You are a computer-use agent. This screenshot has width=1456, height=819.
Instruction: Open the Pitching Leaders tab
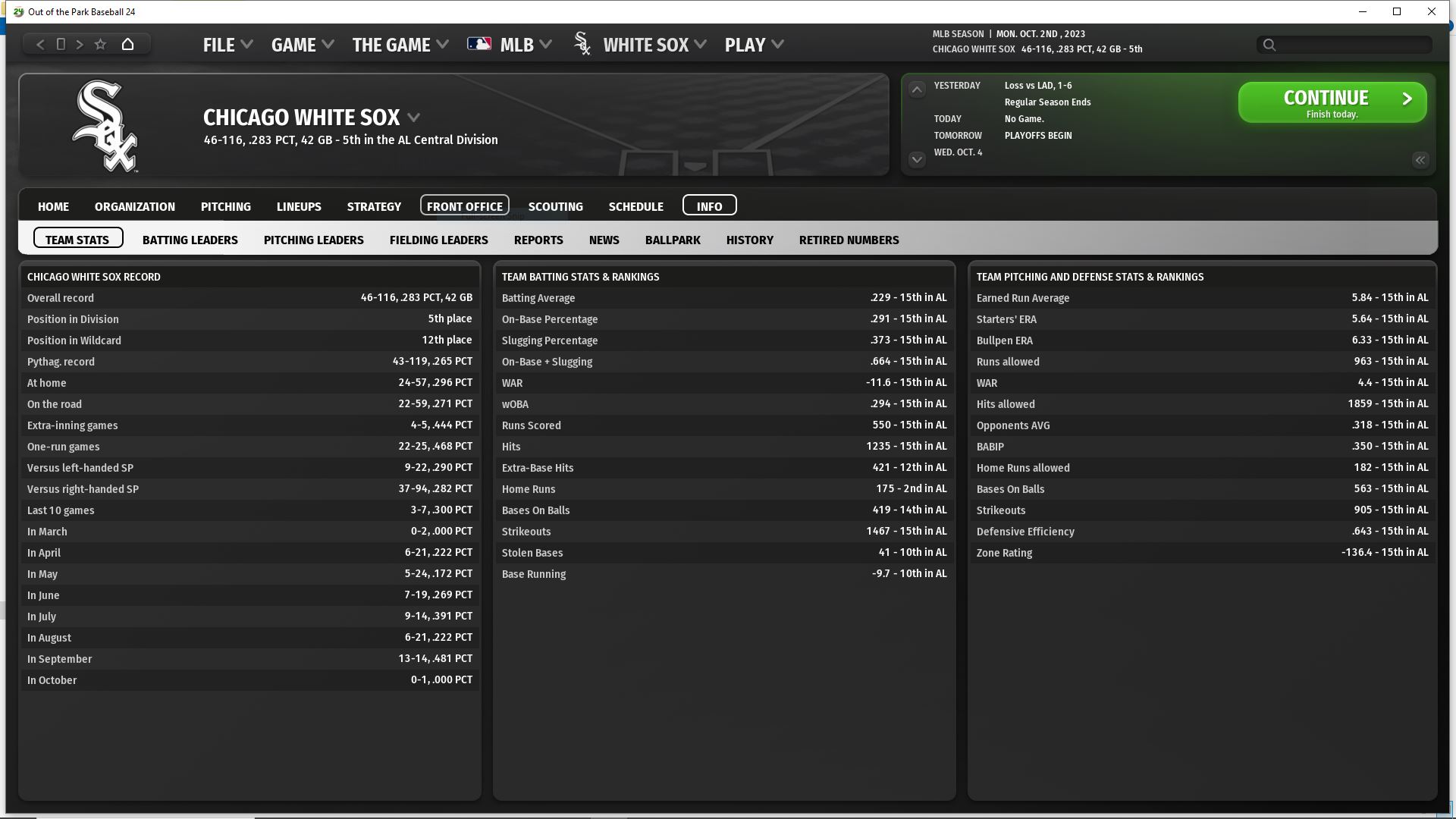point(313,240)
